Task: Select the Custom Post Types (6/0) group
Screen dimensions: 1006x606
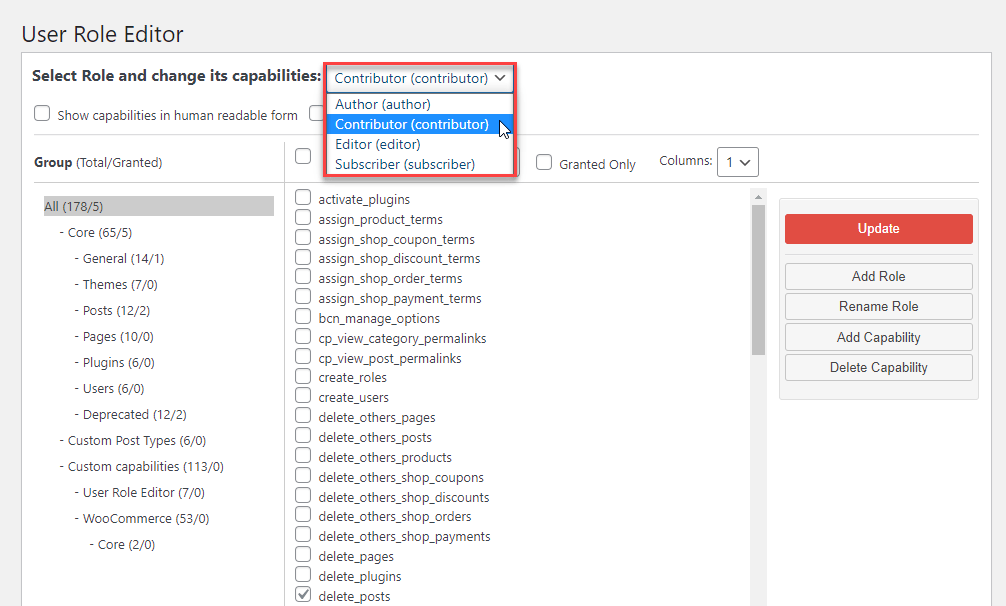Action: click(x=137, y=441)
